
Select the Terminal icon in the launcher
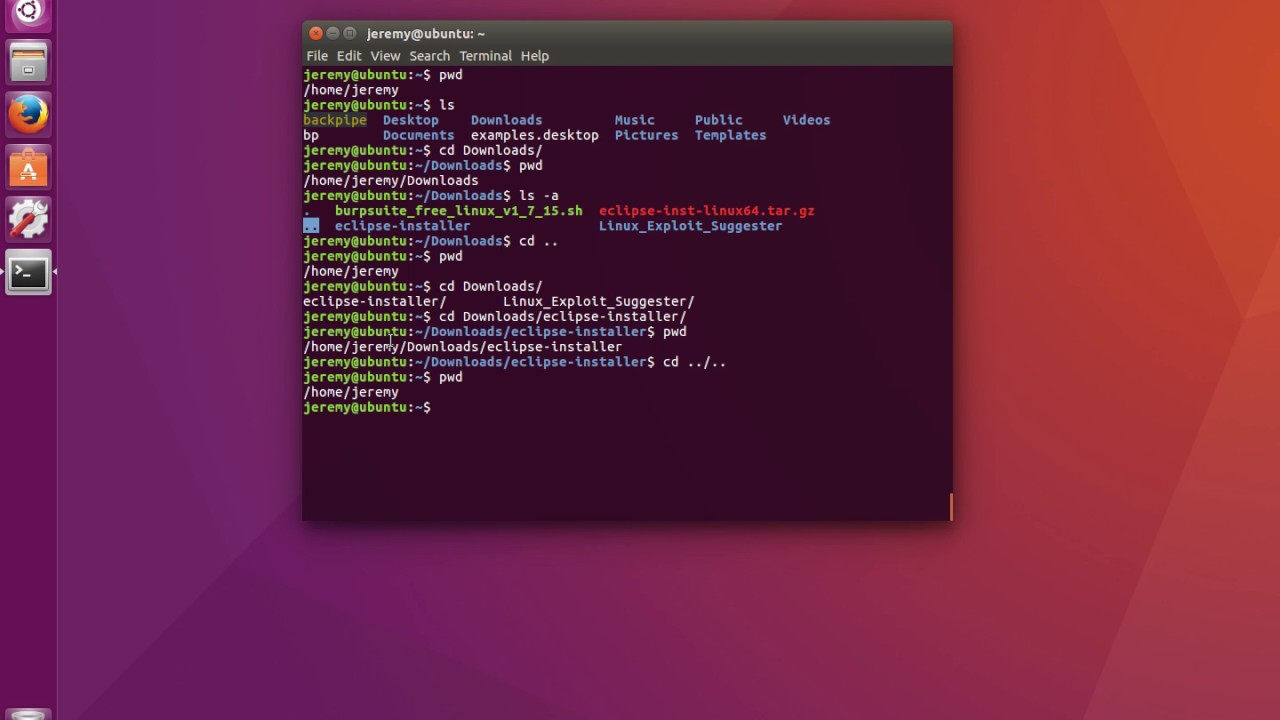pyautogui.click(x=28, y=272)
